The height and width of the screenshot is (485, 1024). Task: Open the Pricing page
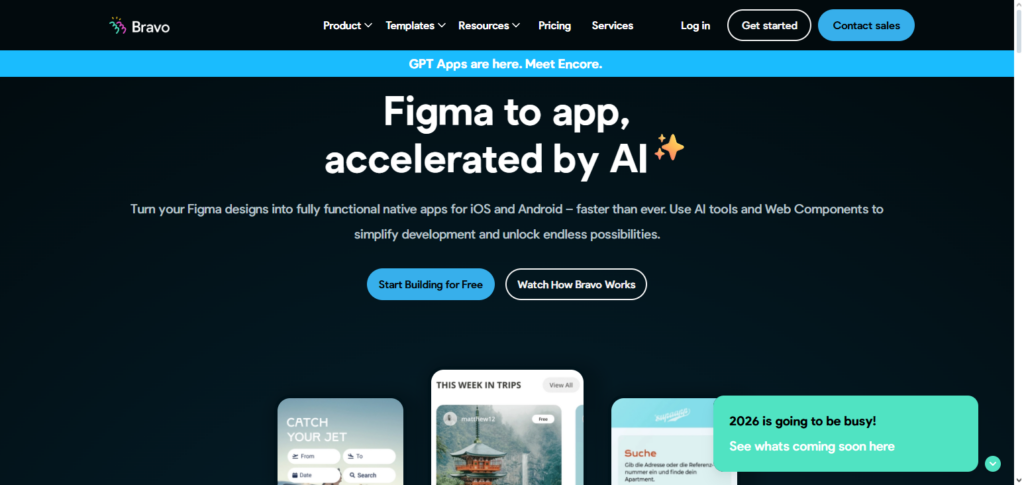click(554, 25)
